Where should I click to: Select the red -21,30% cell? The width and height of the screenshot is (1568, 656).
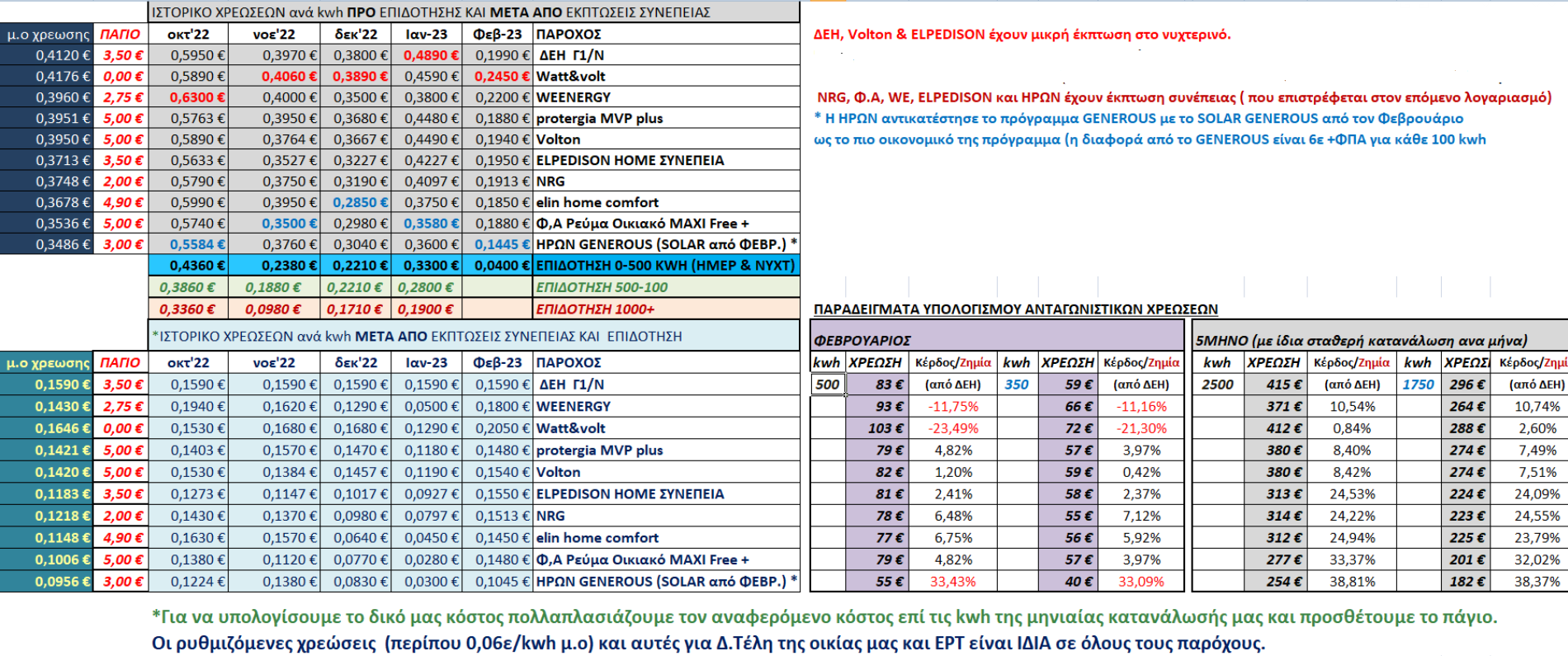pos(1141,428)
